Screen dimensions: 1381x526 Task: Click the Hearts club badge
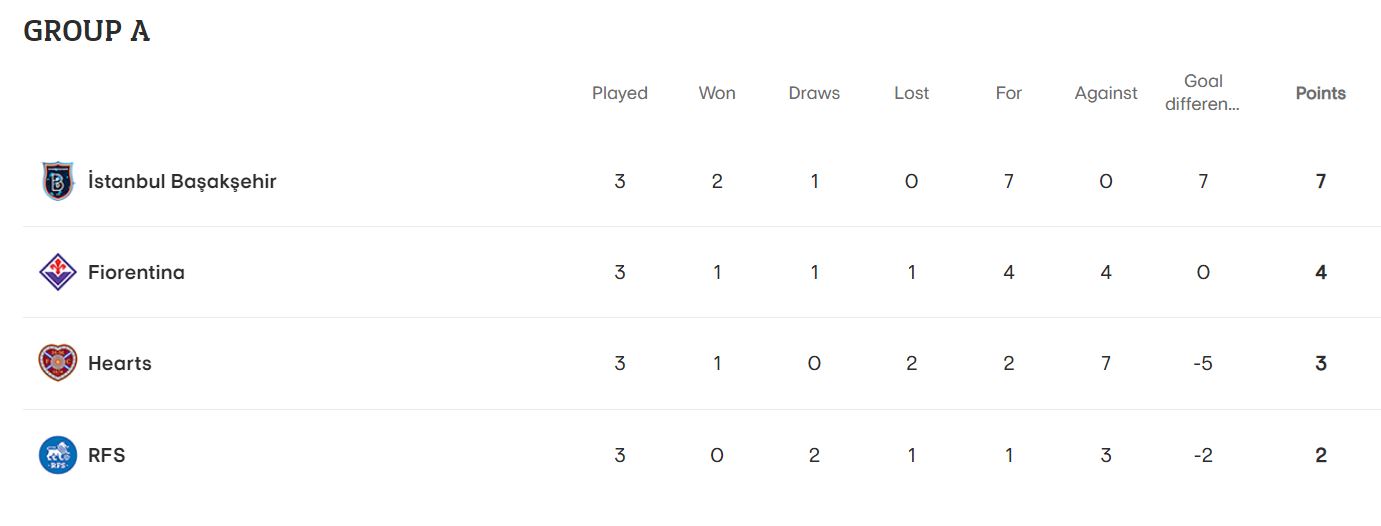(x=58, y=363)
